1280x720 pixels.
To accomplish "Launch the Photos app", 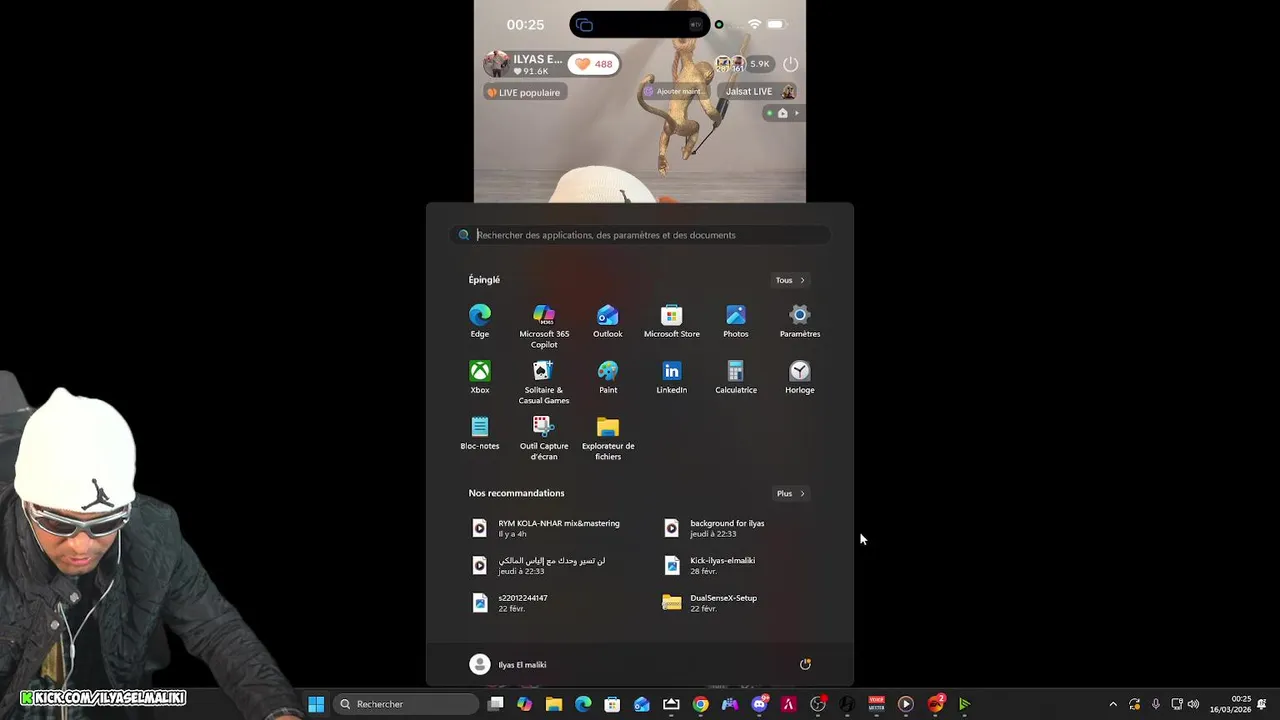I will tap(736, 321).
